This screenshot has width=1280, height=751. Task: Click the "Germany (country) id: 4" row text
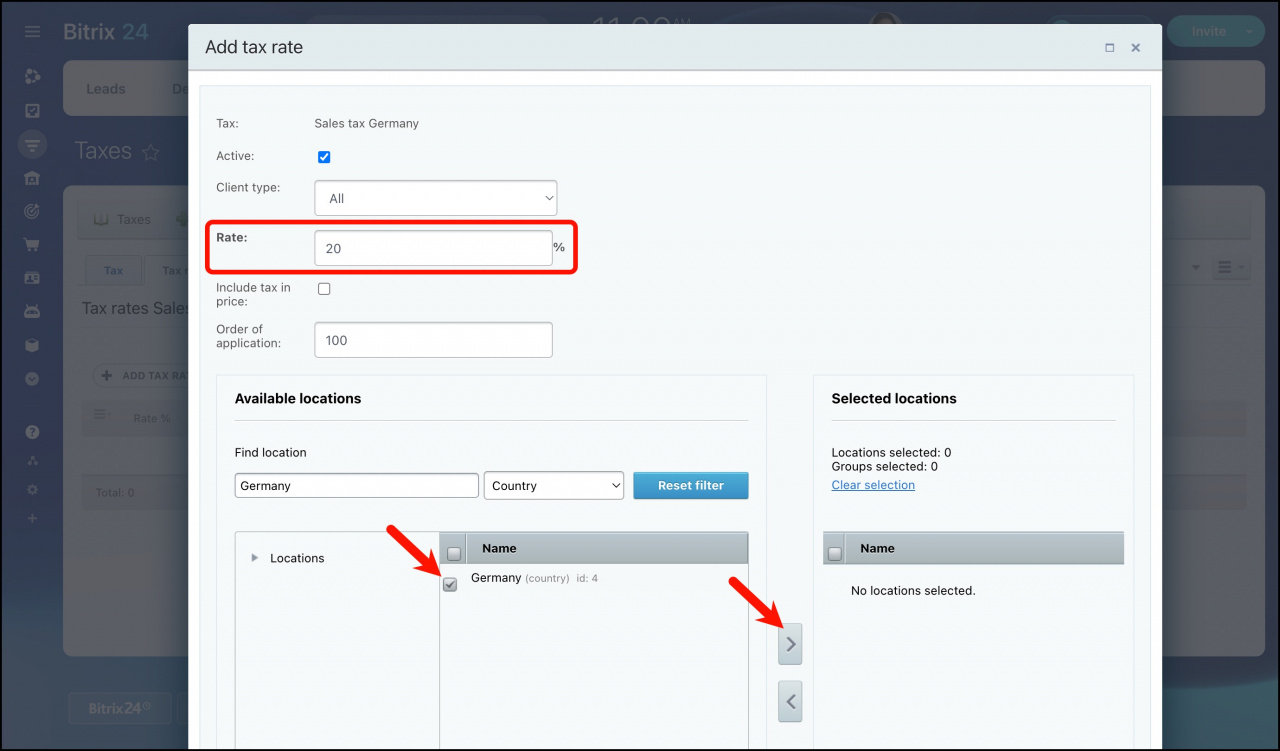(534, 578)
